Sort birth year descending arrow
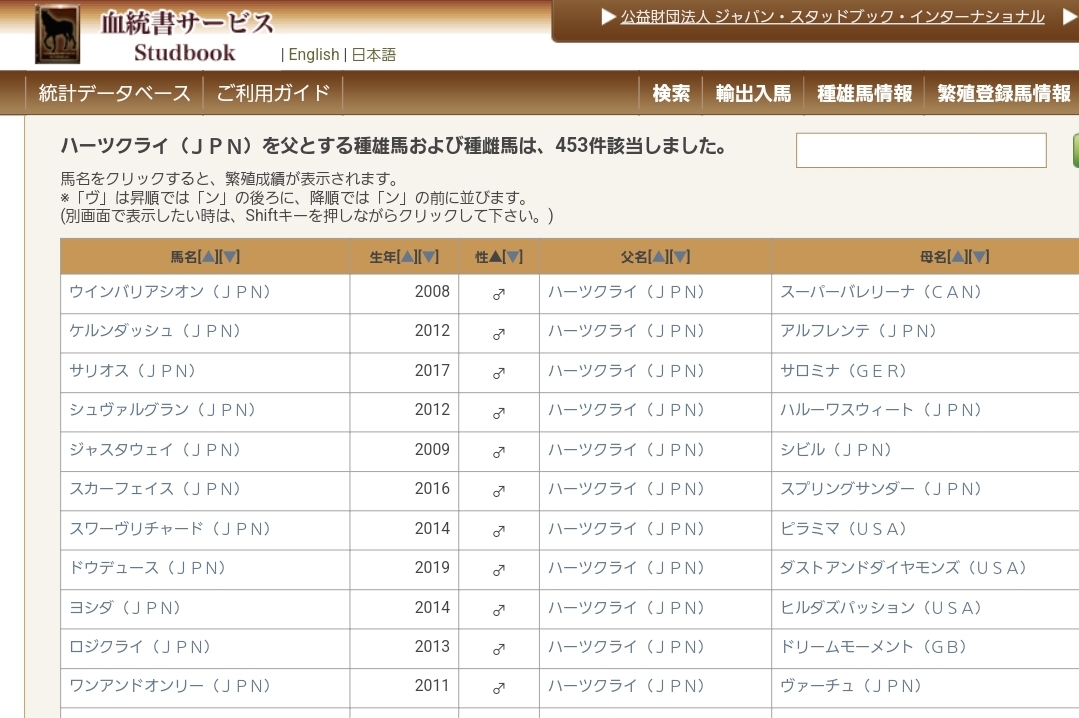This screenshot has height=718, width=1079. tap(429, 257)
